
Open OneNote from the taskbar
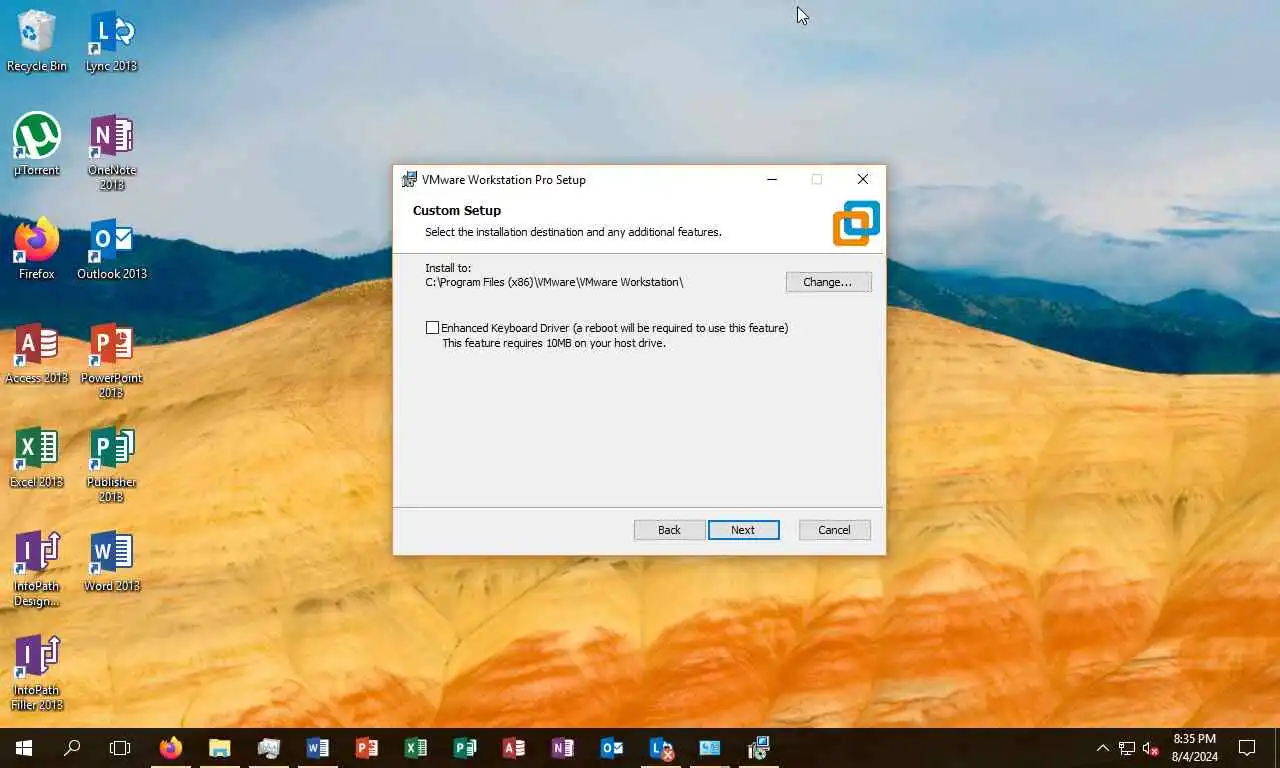563,748
